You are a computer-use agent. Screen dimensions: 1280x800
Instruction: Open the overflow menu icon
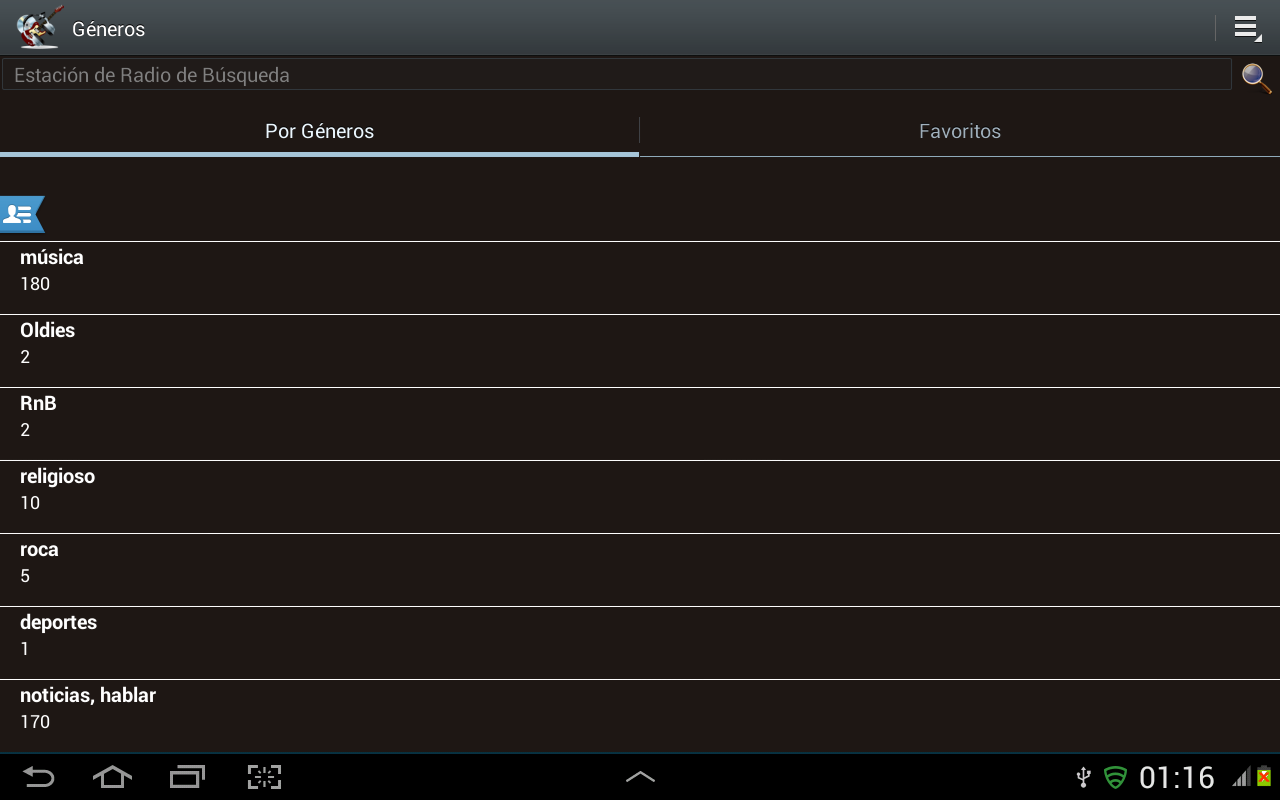point(1246,28)
